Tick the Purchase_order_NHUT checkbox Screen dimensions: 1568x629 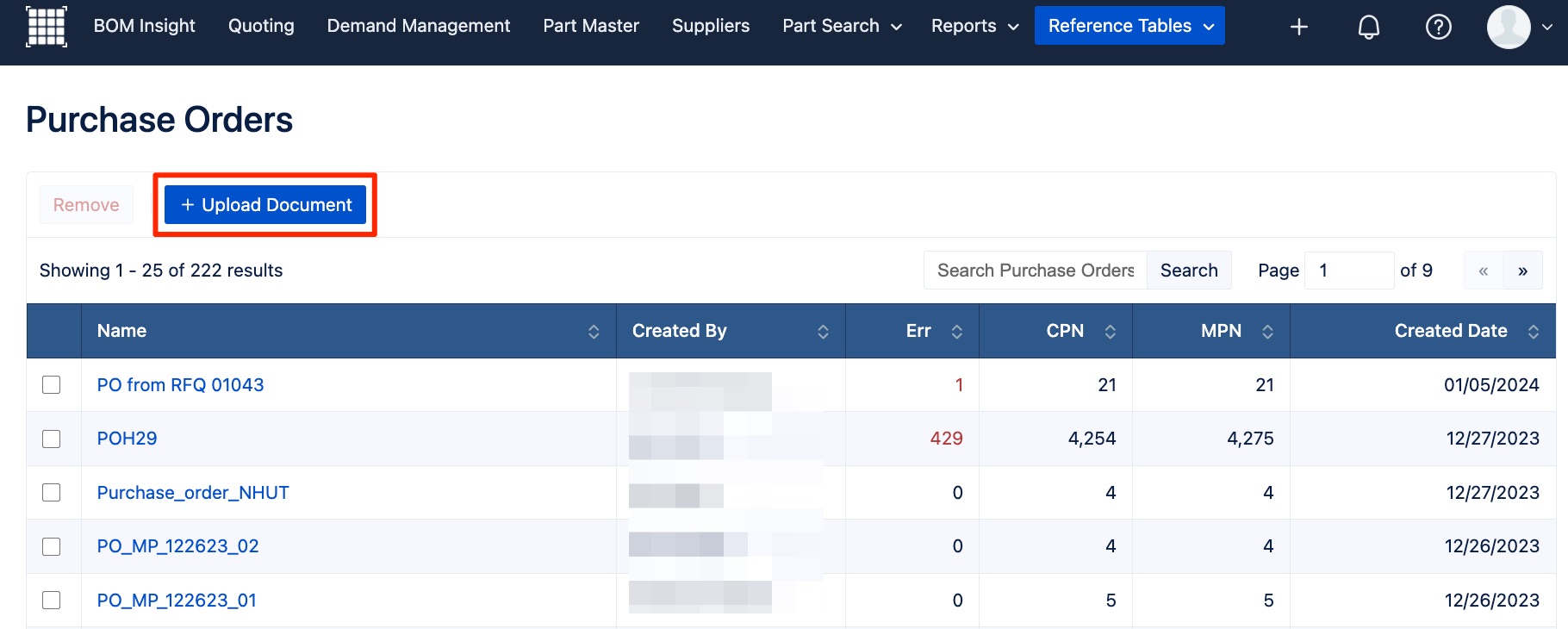click(x=52, y=493)
